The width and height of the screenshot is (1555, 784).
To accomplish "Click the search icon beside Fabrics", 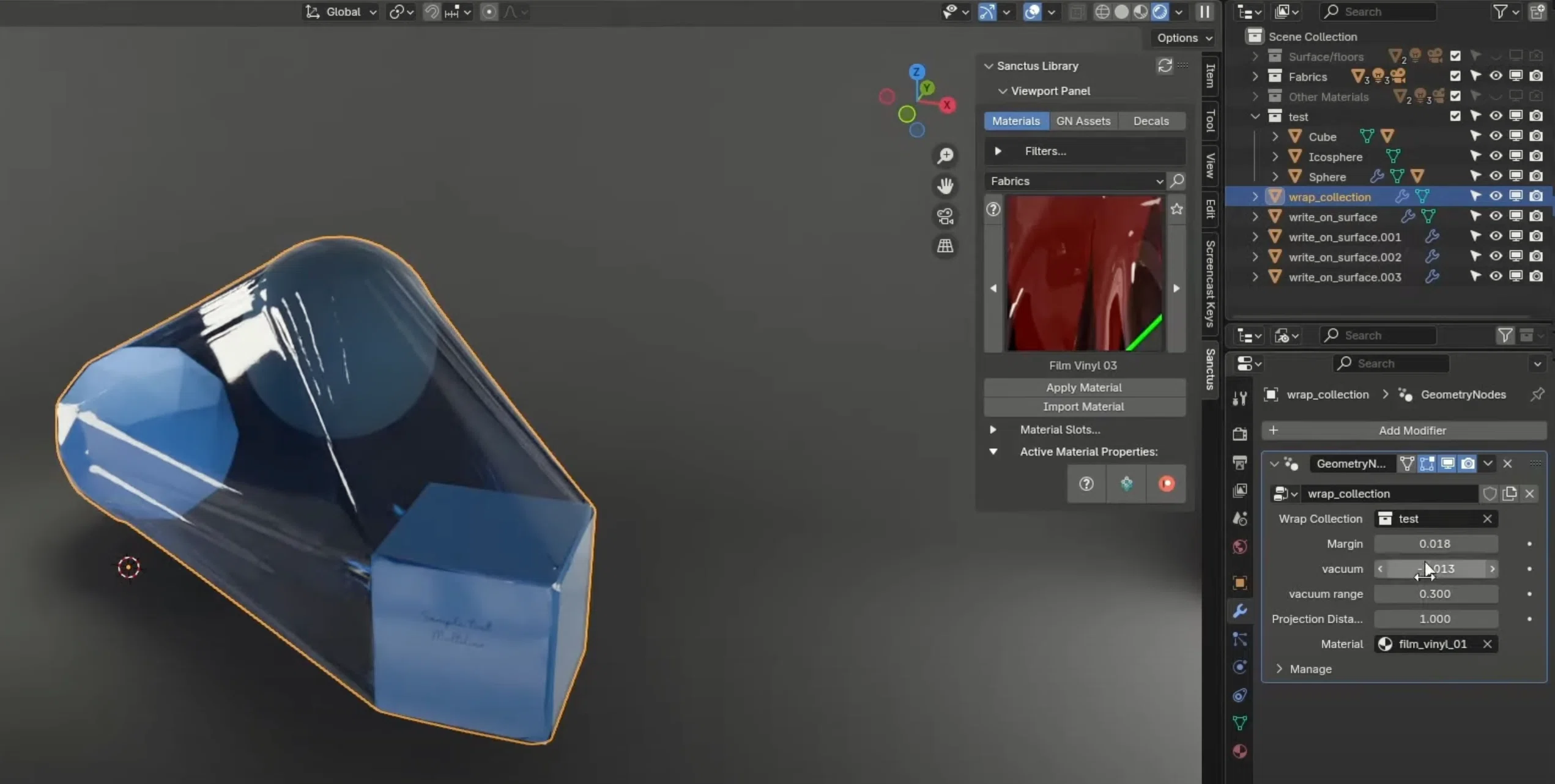I will [x=1176, y=181].
